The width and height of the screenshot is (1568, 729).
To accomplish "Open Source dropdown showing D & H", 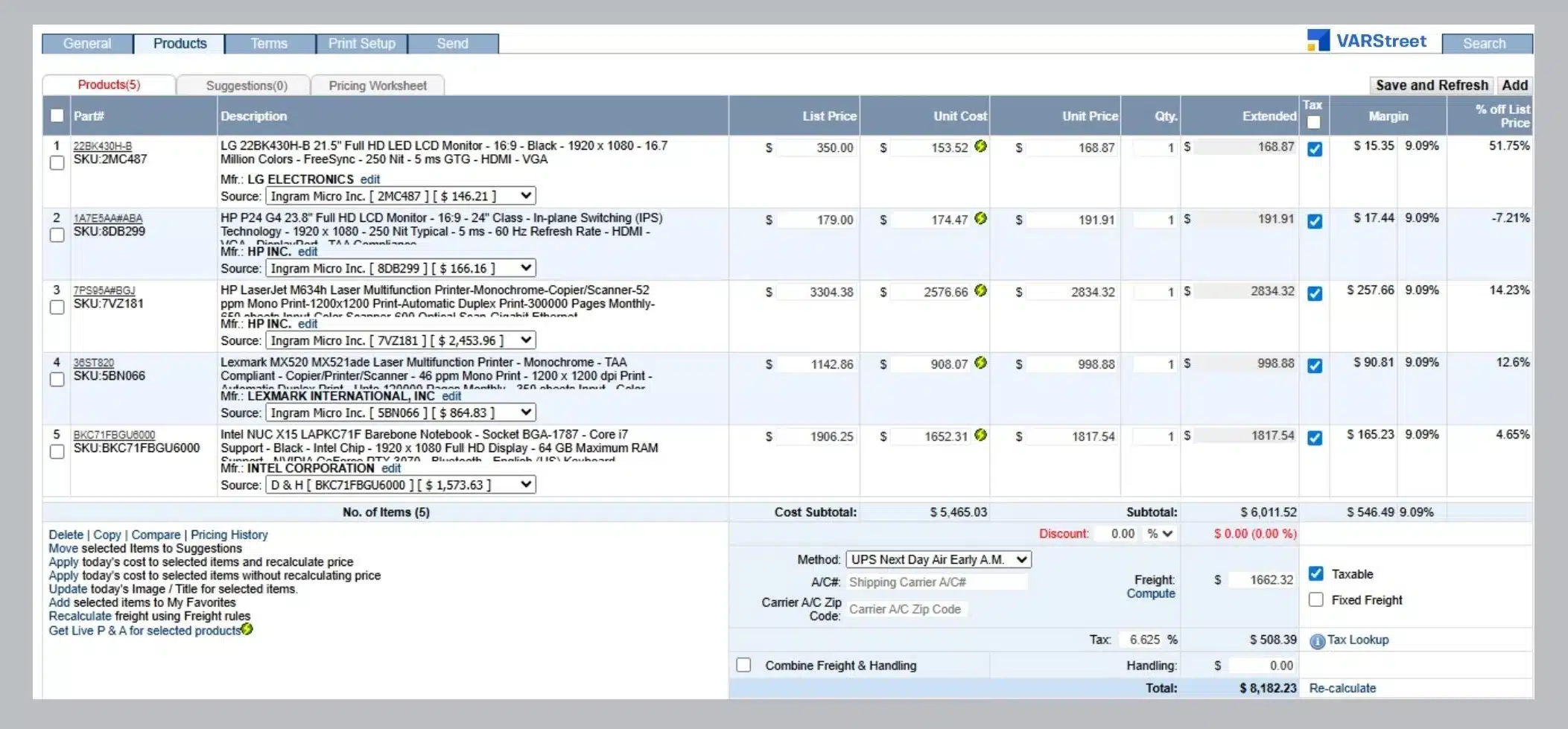I will (400, 485).
